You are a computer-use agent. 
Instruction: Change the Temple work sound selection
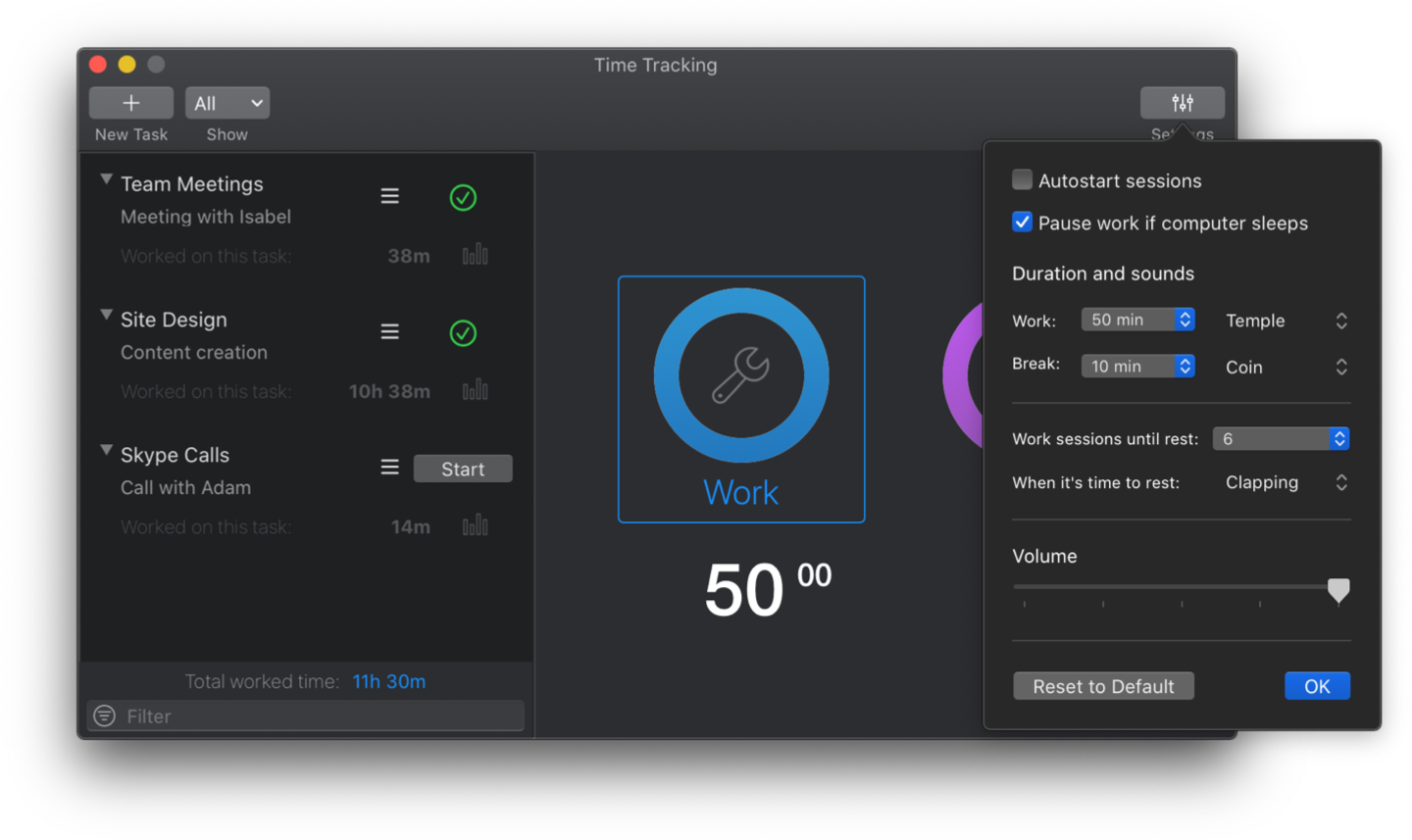click(1286, 321)
